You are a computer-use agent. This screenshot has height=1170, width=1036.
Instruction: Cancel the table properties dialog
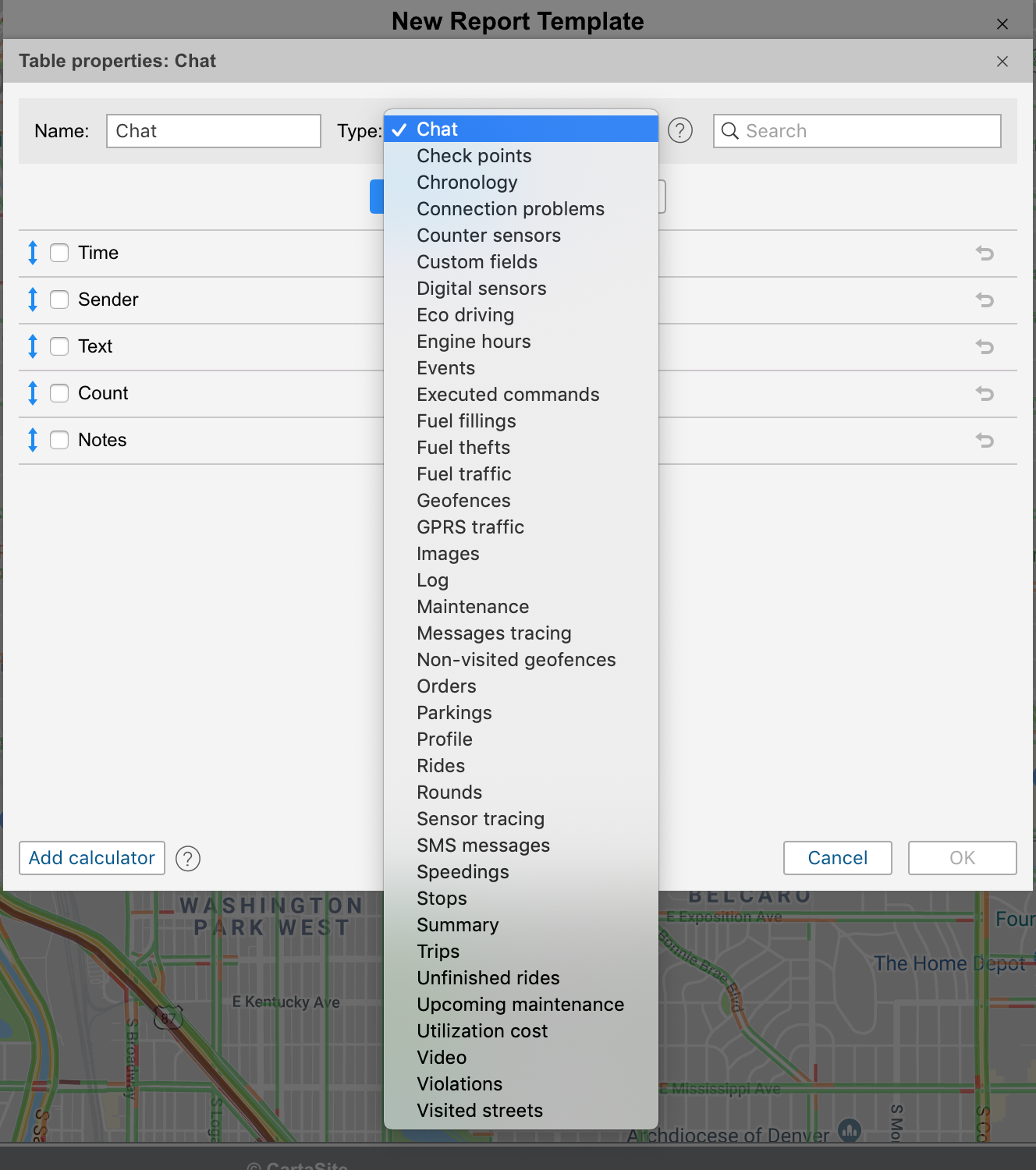(837, 858)
